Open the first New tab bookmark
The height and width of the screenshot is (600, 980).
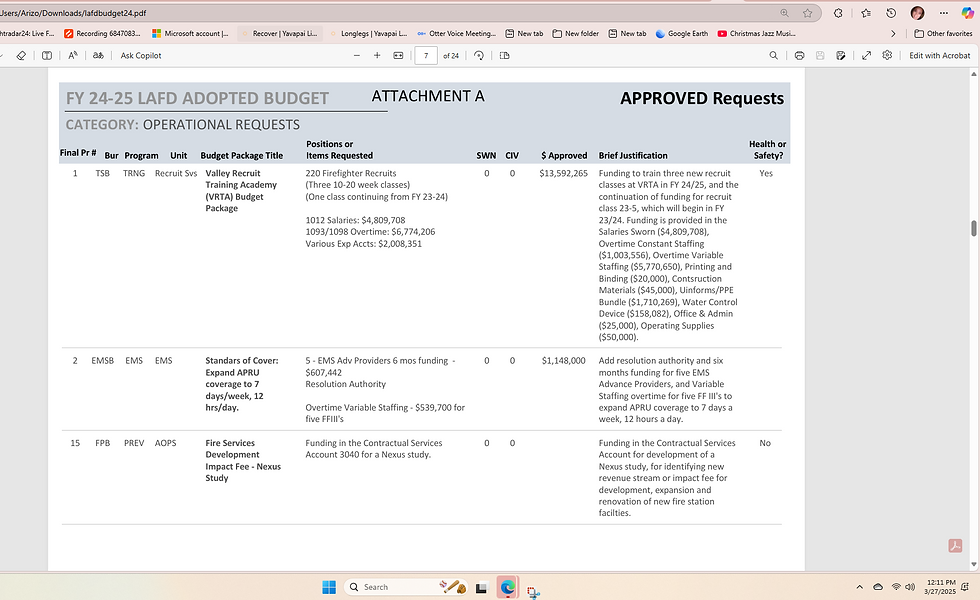(x=524, y=34)
